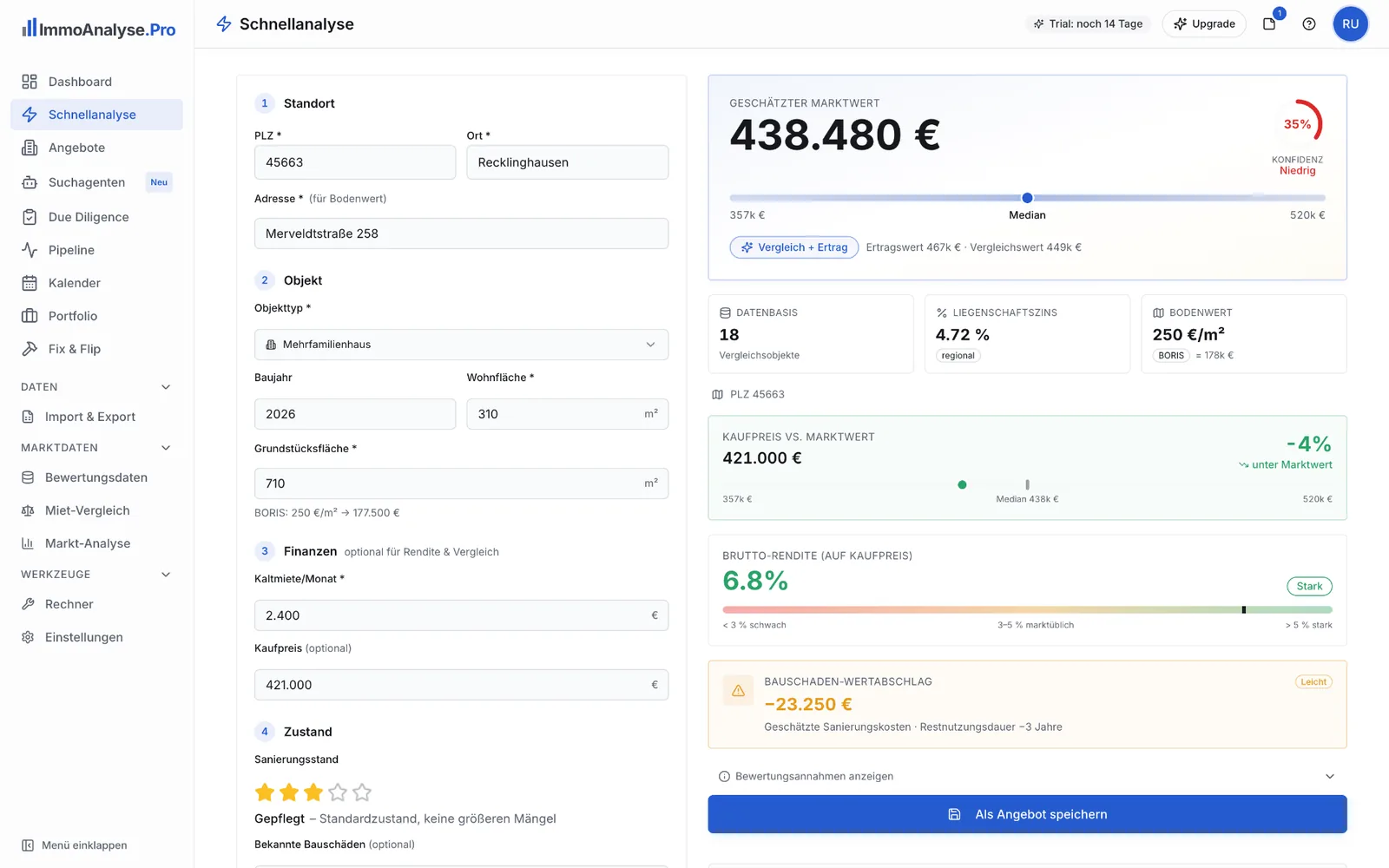Screen dimensions: 1389x868
Task: Click the Markt-Analyse chart icon
Action: point(28,543)
